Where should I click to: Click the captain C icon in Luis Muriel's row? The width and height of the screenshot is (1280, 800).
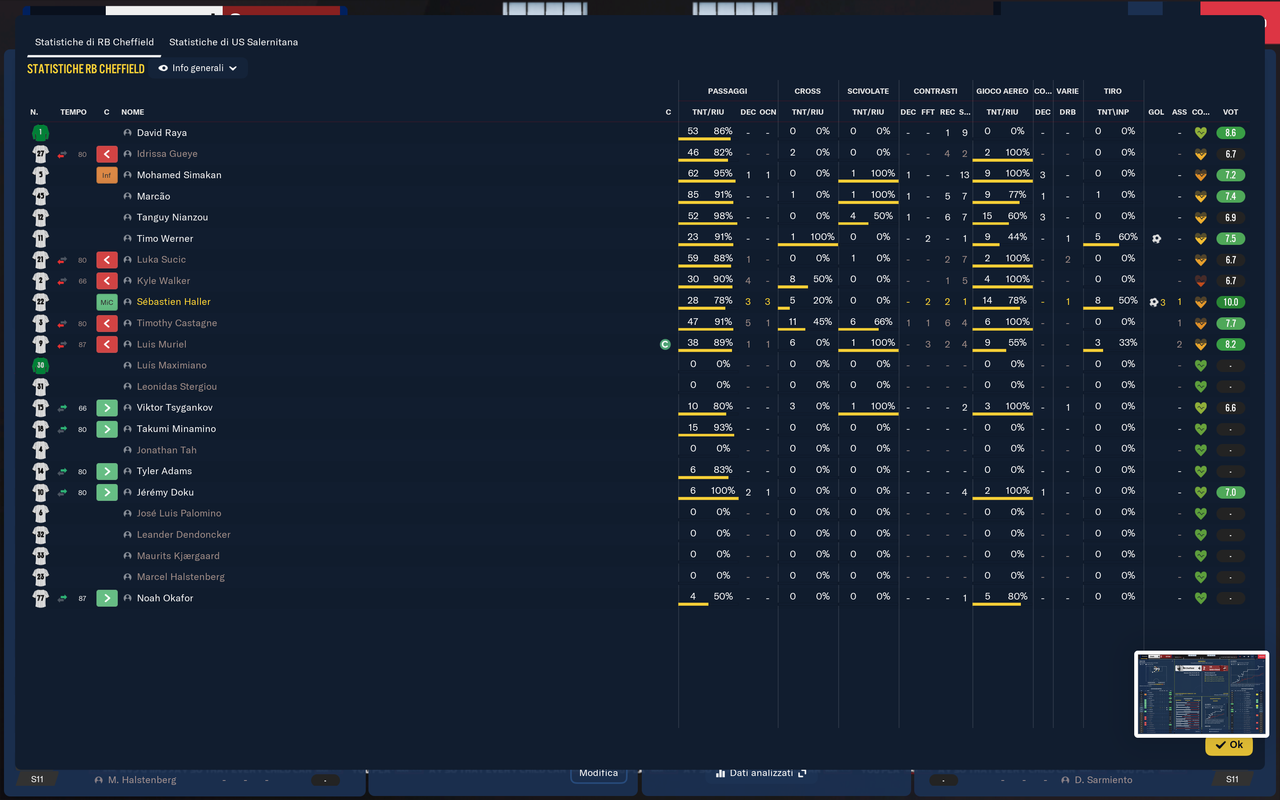[665, 344]
